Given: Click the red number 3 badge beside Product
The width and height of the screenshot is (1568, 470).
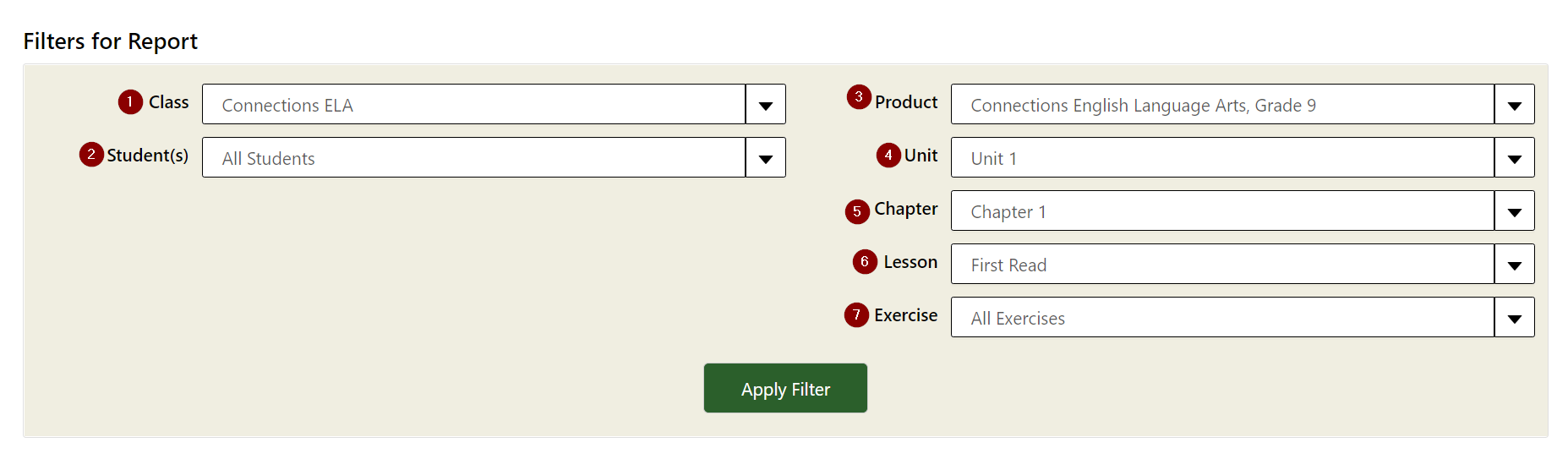Looking at the screenshot, I should (859, 97).
